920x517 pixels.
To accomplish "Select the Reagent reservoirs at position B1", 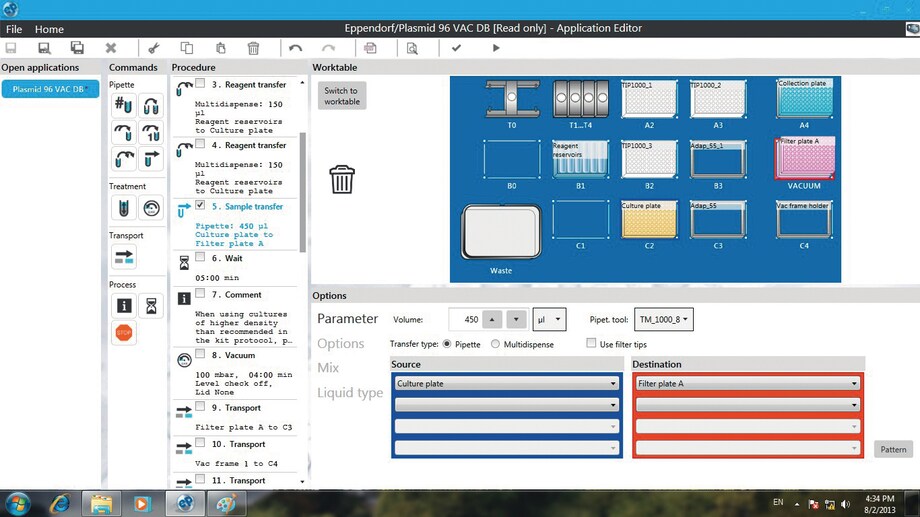I will pyautogui.click(x=580, y=158).
